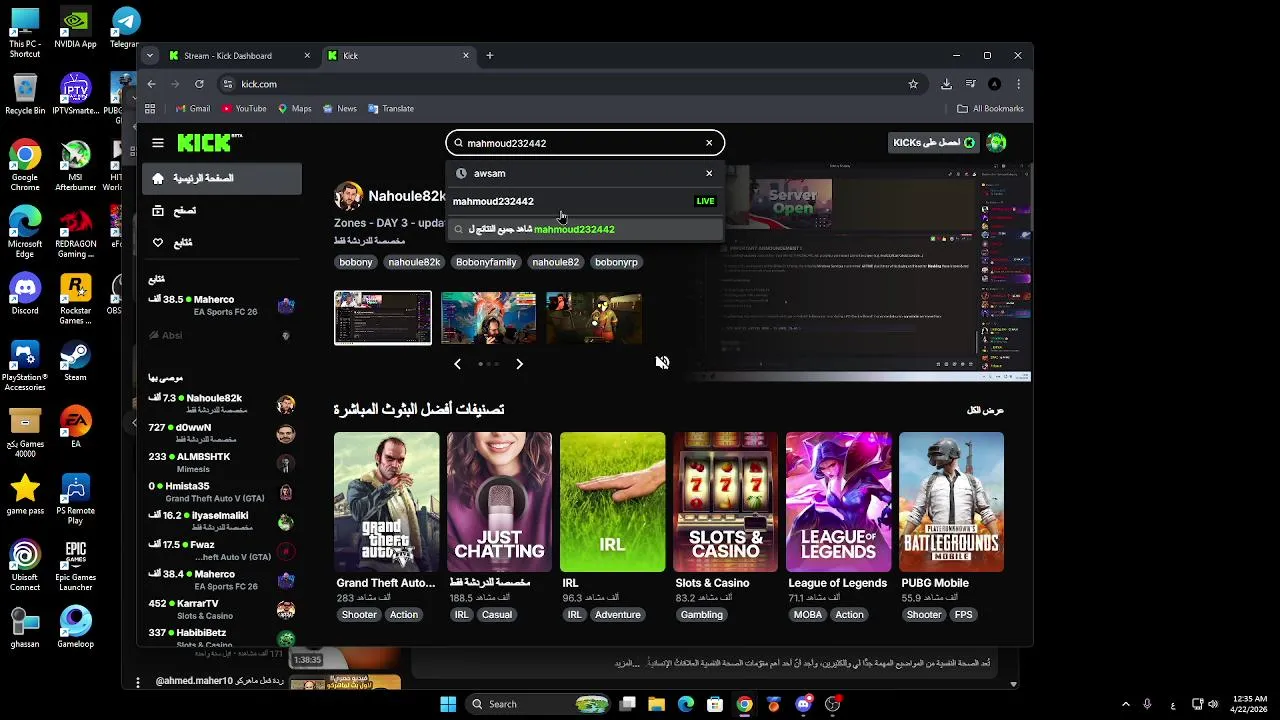
Task: Open the YouTube bookmark
Action: (x=244, y=109)
